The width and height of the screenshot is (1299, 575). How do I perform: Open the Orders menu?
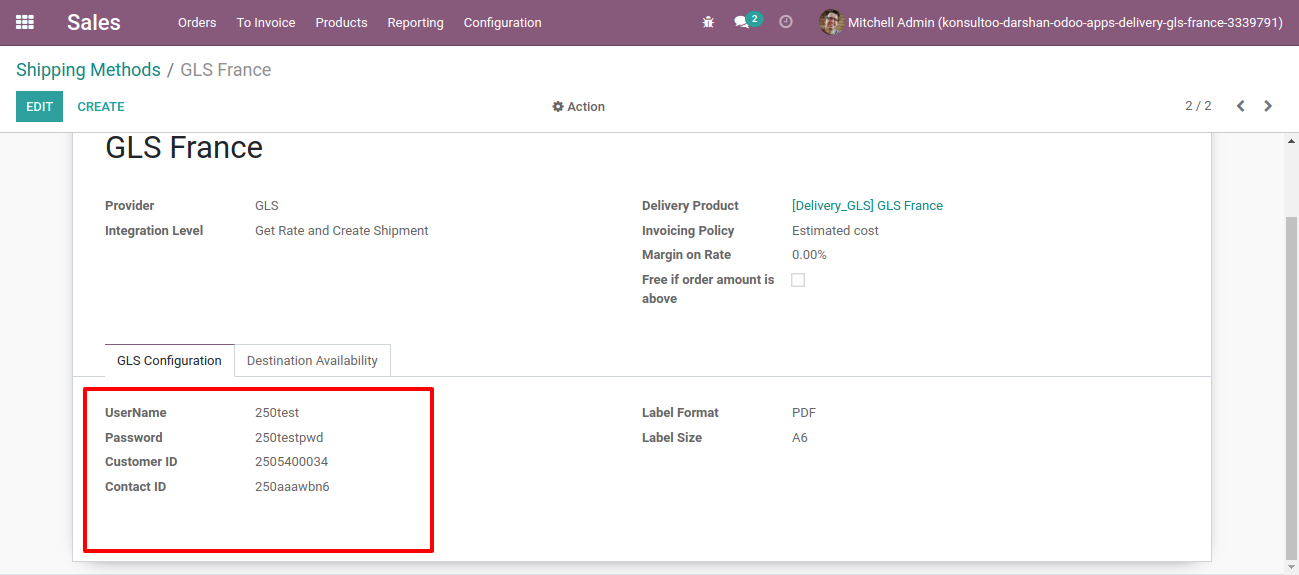click(x=197, y=22)
